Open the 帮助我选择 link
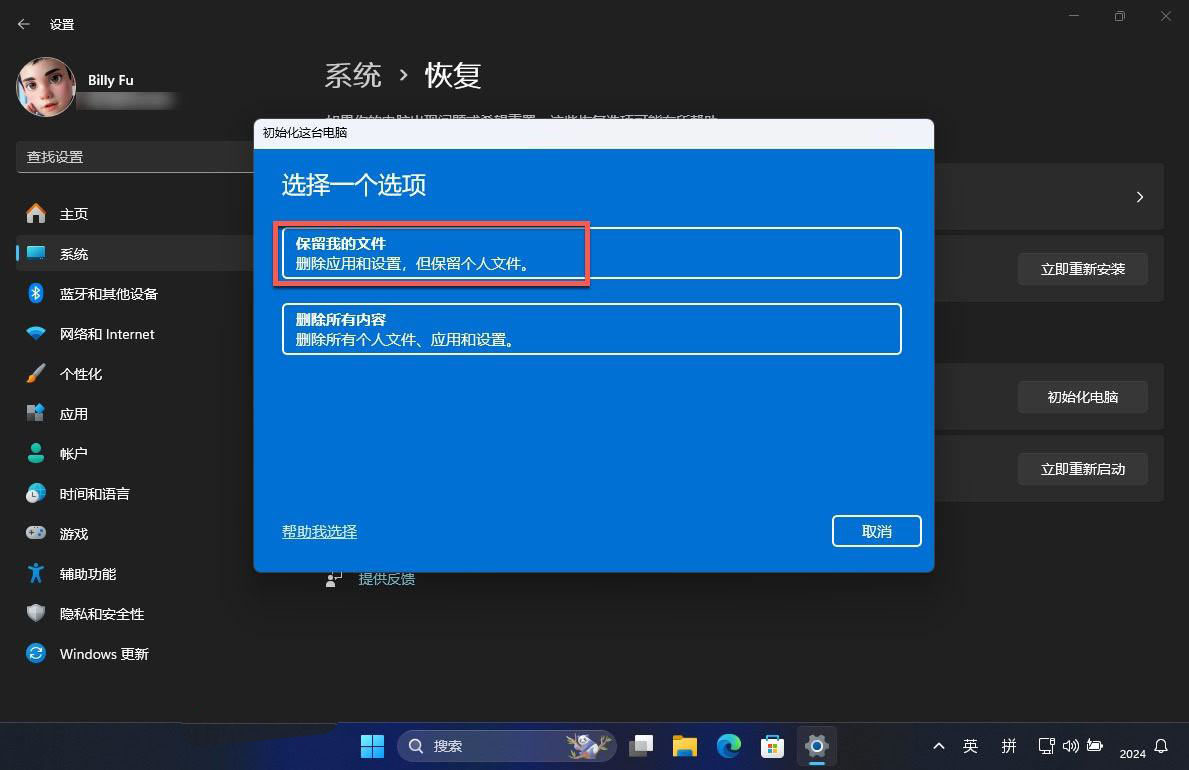The width and height of the screenshot is (1189, 770). (319, 532)
